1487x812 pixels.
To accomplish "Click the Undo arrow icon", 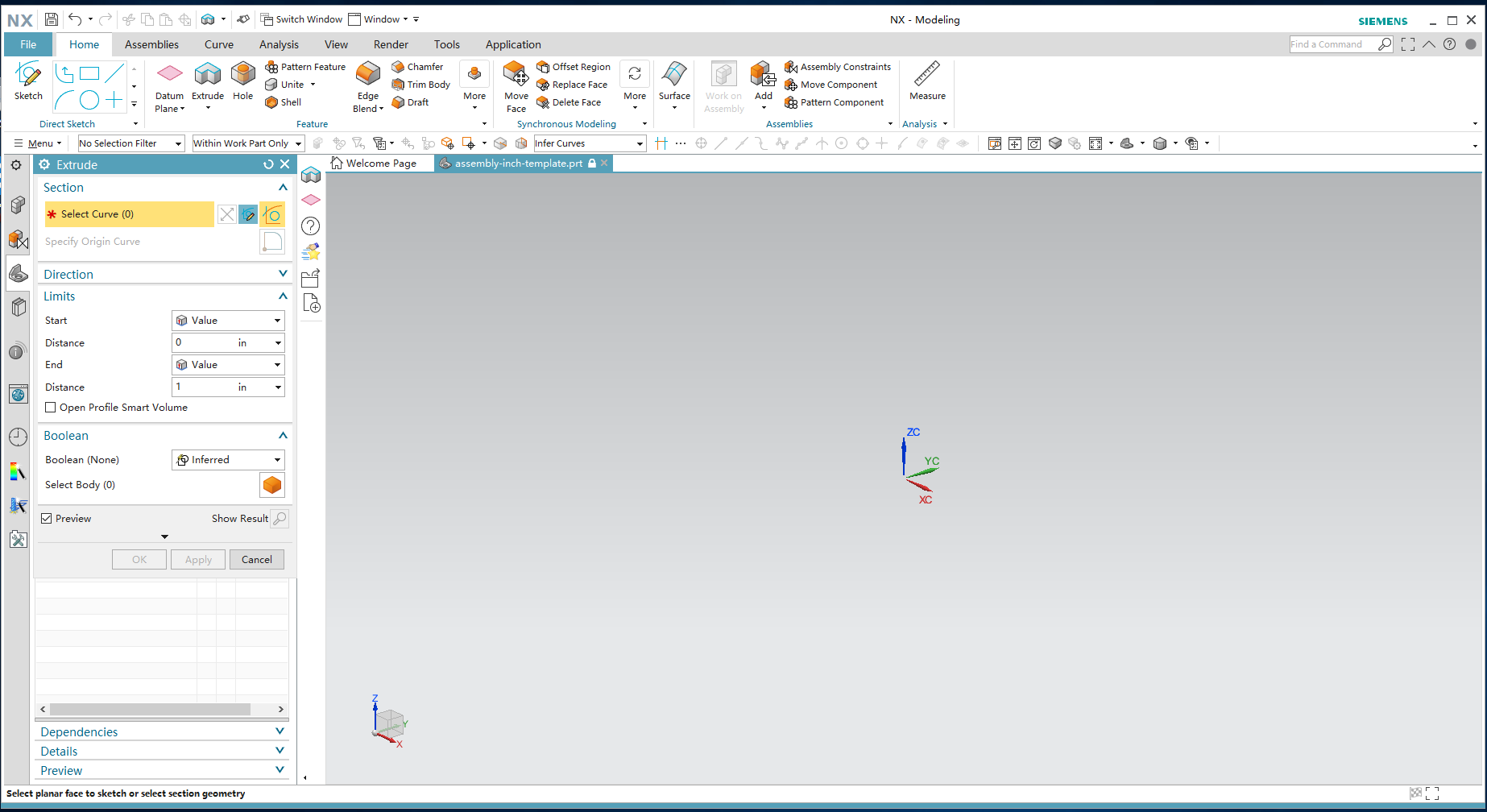I will [75, 19].
